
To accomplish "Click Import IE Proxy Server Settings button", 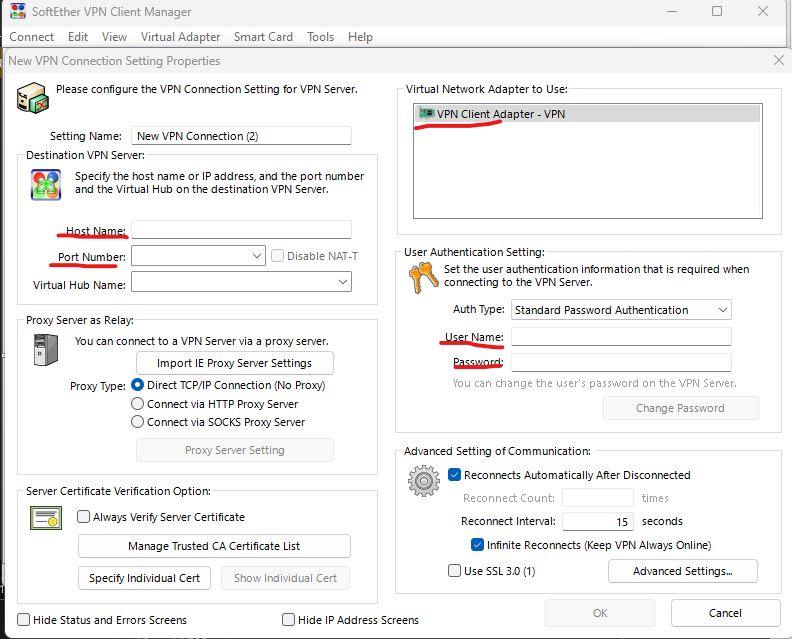I will click(234, 363).
